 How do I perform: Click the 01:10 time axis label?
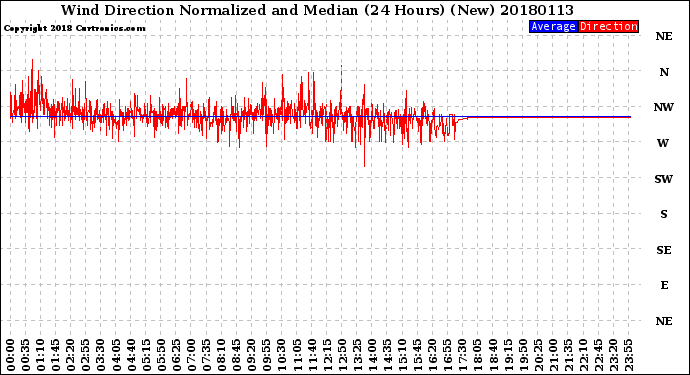coord(40,355)
